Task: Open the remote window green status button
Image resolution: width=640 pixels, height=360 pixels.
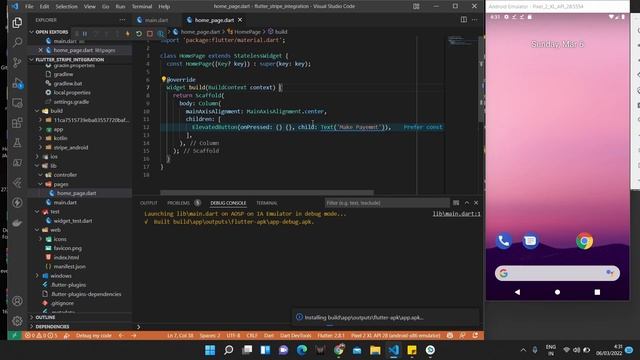Action: pyautogui.click(x=14, y=336)
